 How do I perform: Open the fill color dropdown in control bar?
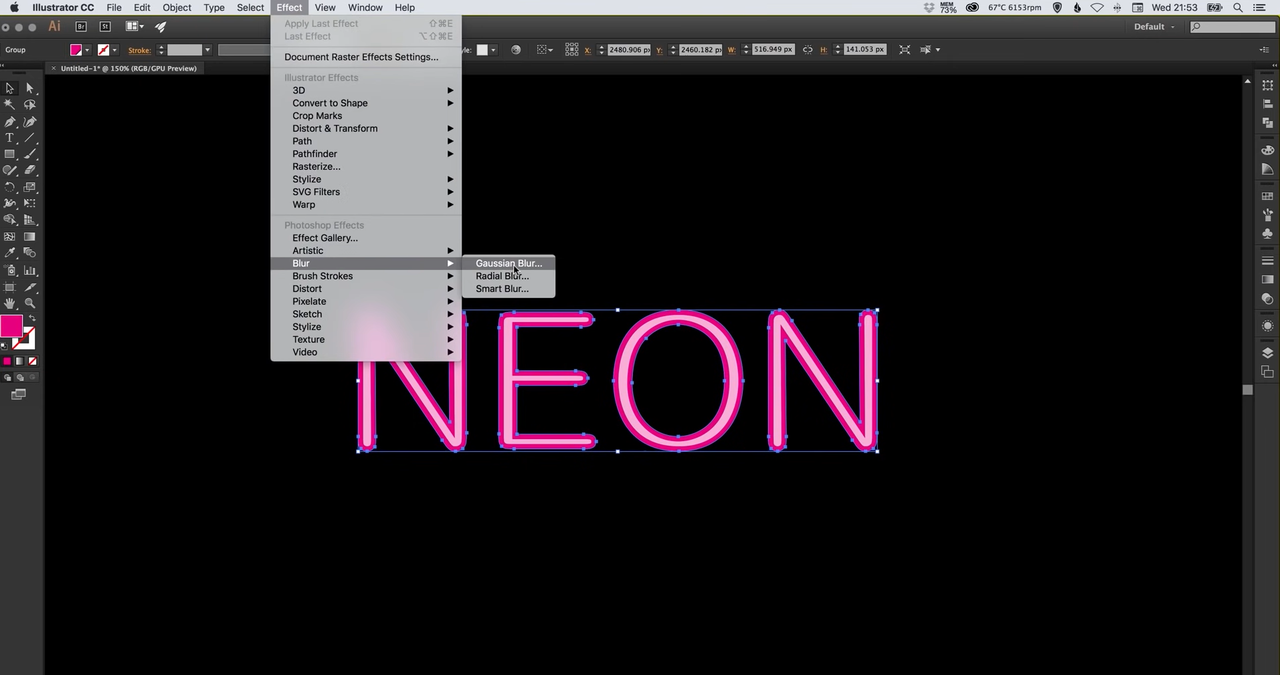click(x=88, y=50)
